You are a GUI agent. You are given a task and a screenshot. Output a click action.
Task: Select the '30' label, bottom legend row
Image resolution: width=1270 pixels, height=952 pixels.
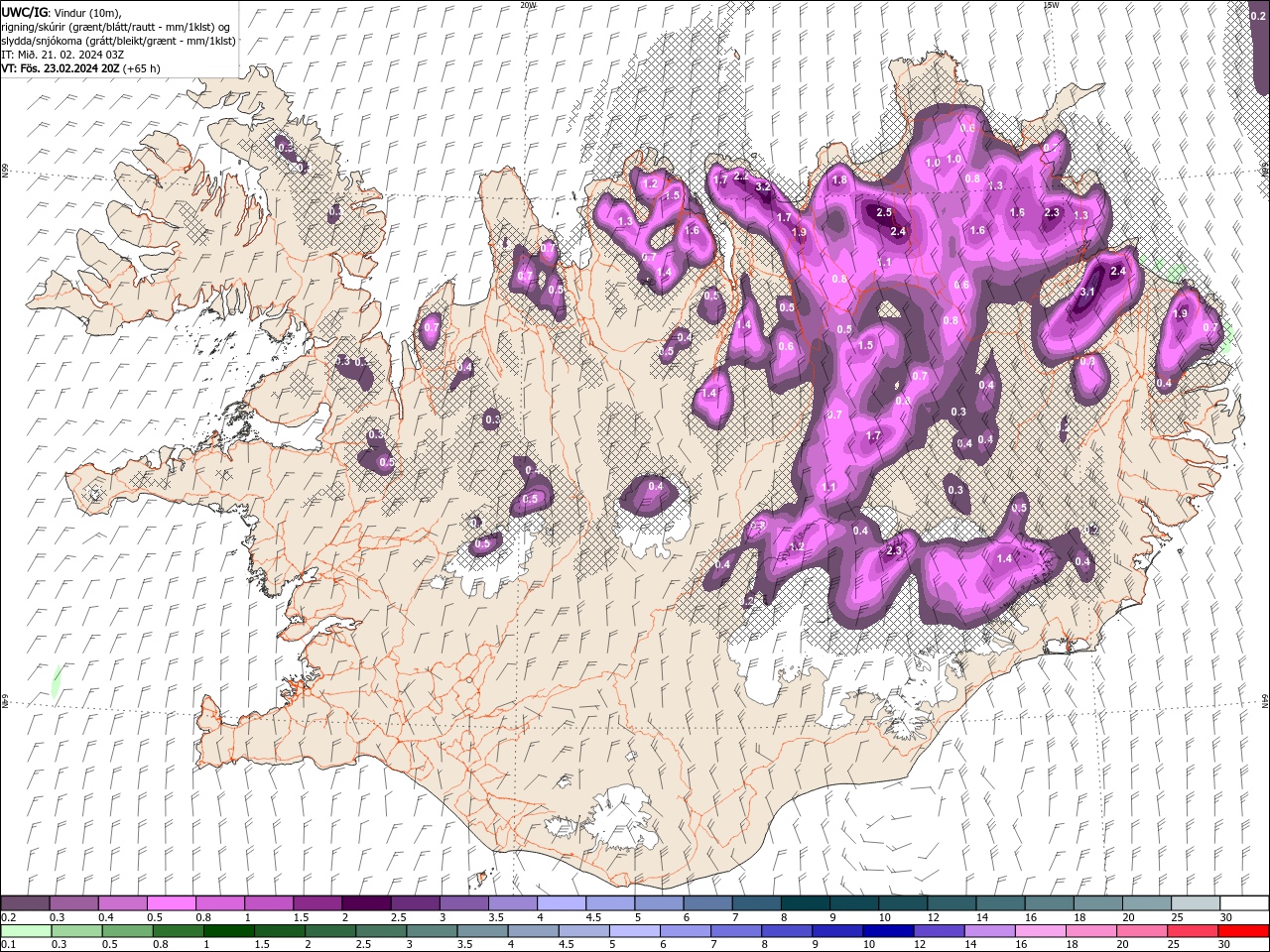coord(1224,946)
